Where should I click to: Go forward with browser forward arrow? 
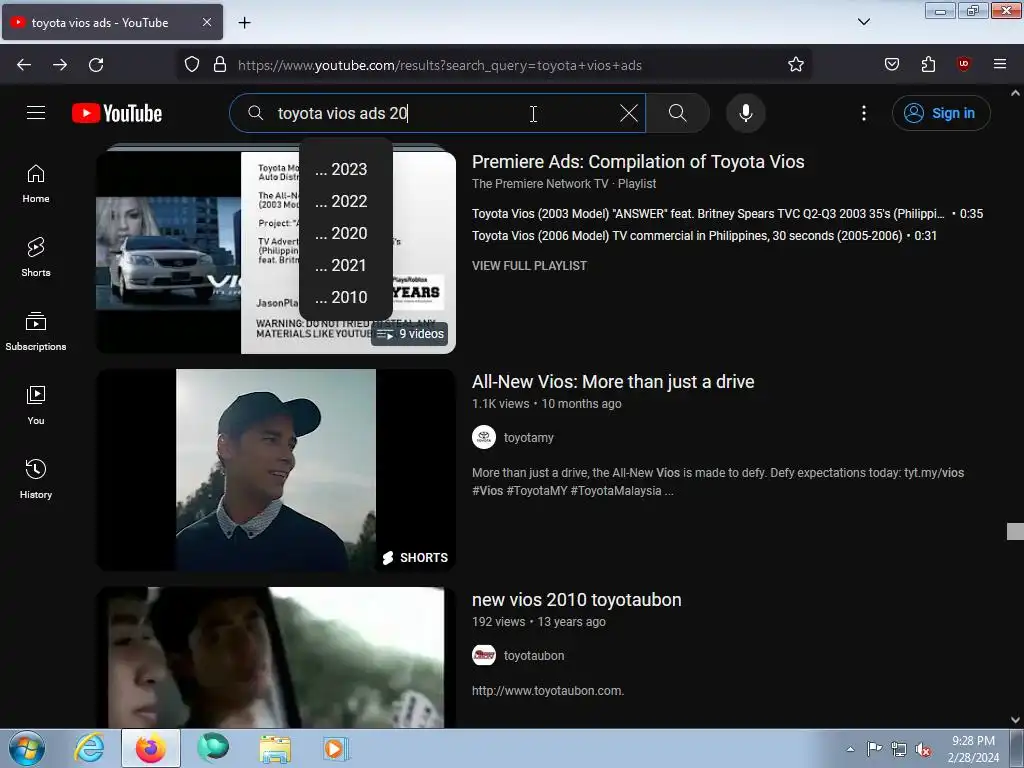59,65
